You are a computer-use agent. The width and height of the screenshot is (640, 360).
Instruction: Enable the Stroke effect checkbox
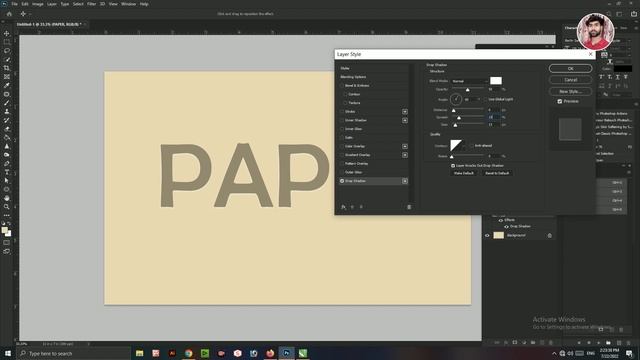click(x=342, y=111)
